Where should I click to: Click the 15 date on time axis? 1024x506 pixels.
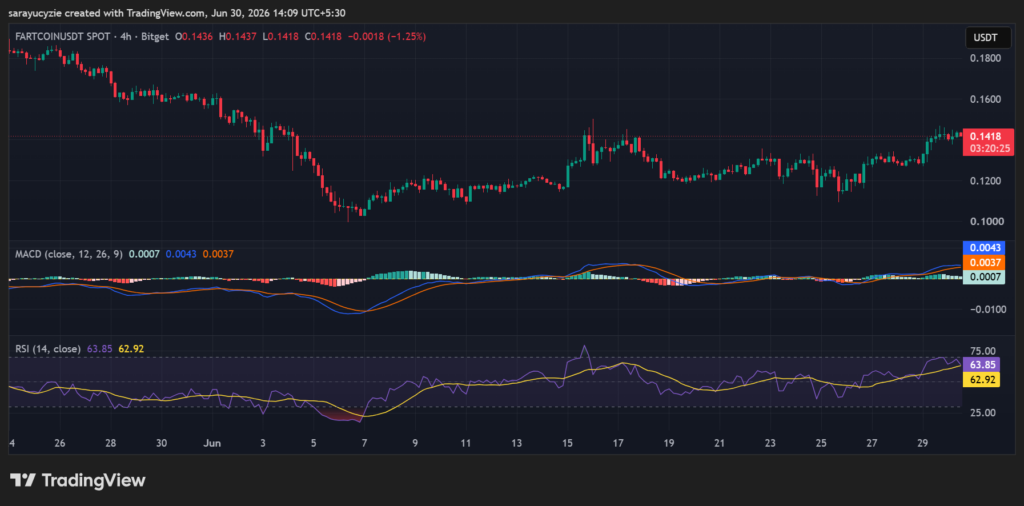567,443
